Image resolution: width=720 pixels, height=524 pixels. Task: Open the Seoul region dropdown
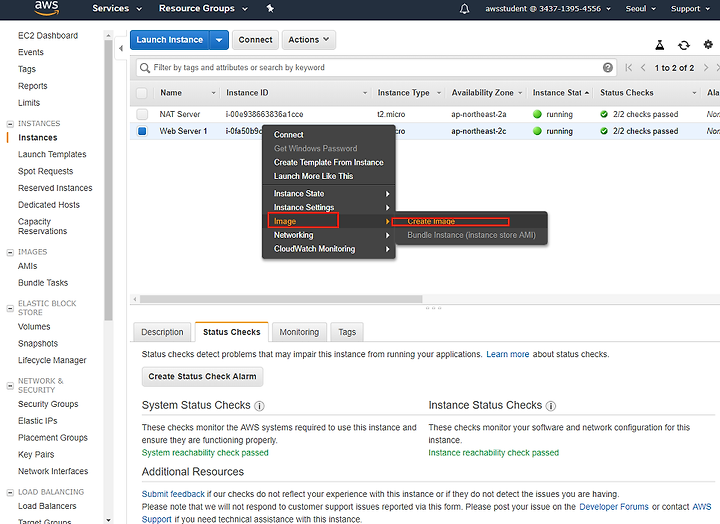641,9
